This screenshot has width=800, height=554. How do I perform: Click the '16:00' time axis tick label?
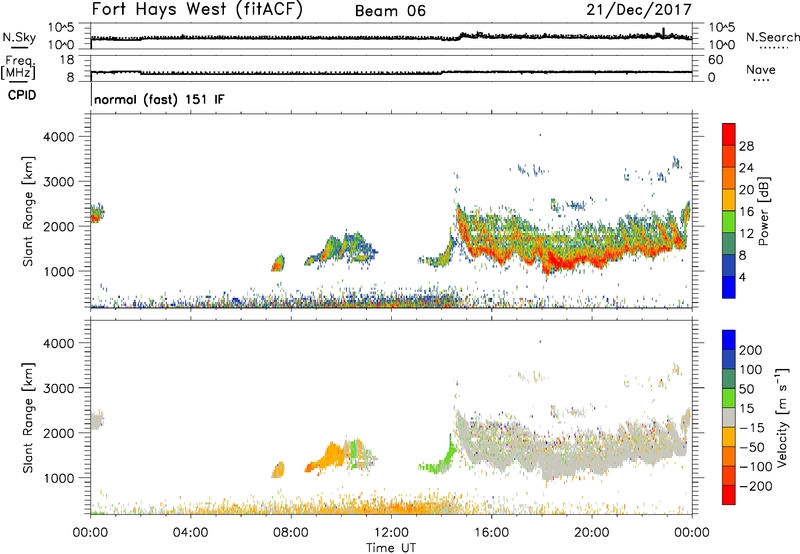(x=491, y=533)
